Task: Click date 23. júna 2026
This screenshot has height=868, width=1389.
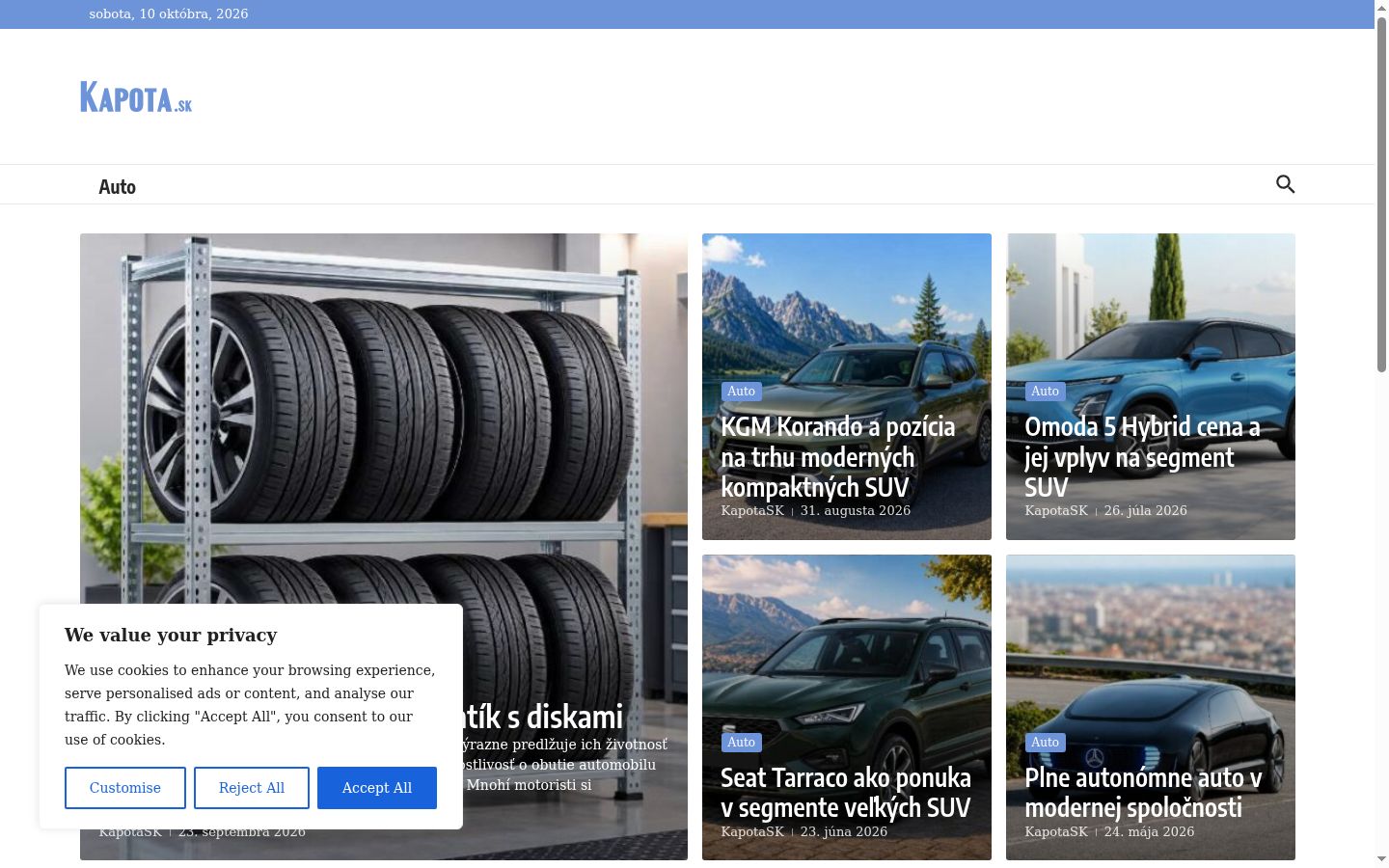Action: 844,832
